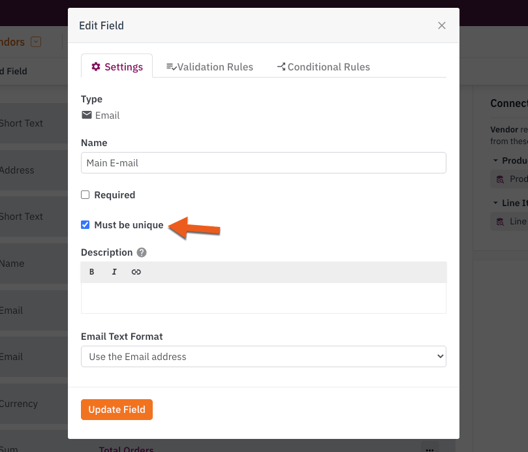
Task: Click inside the Description text area
Action: 264,298
